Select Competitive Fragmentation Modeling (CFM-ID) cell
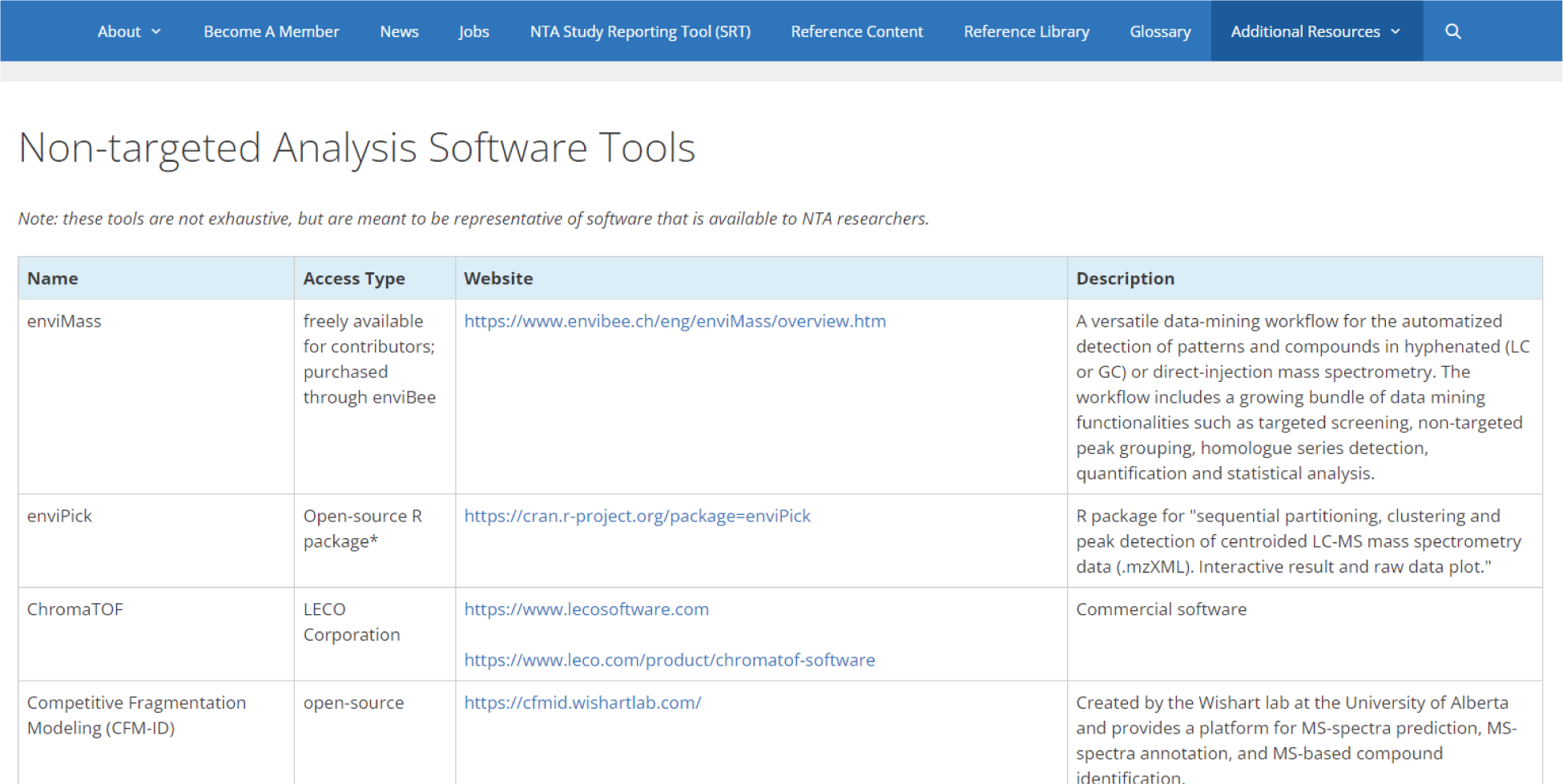 pyautogui.click(x=156, y=733)
